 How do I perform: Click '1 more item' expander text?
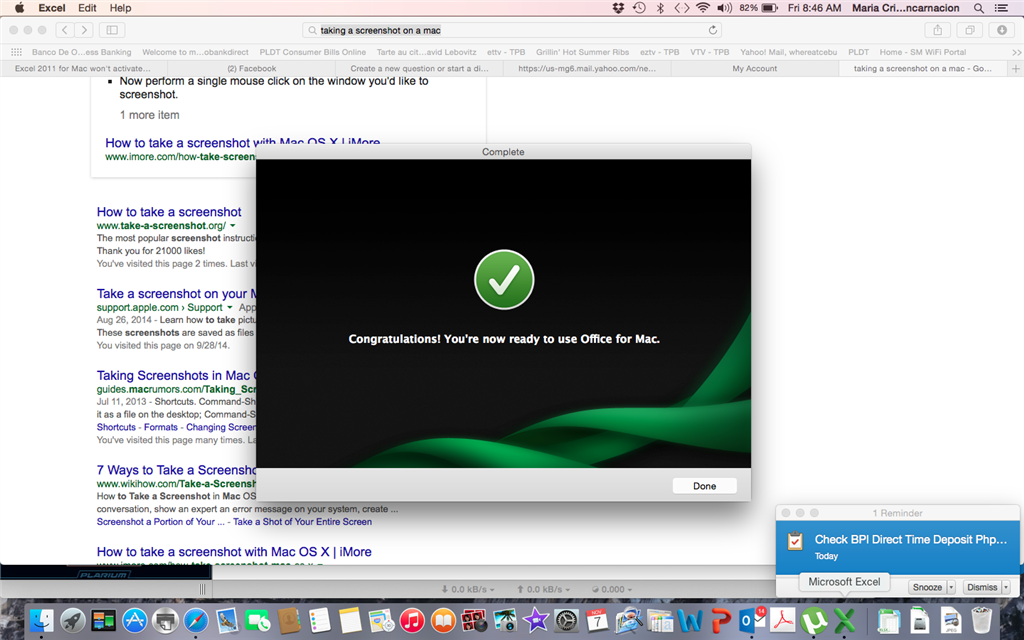click(149, 115)
